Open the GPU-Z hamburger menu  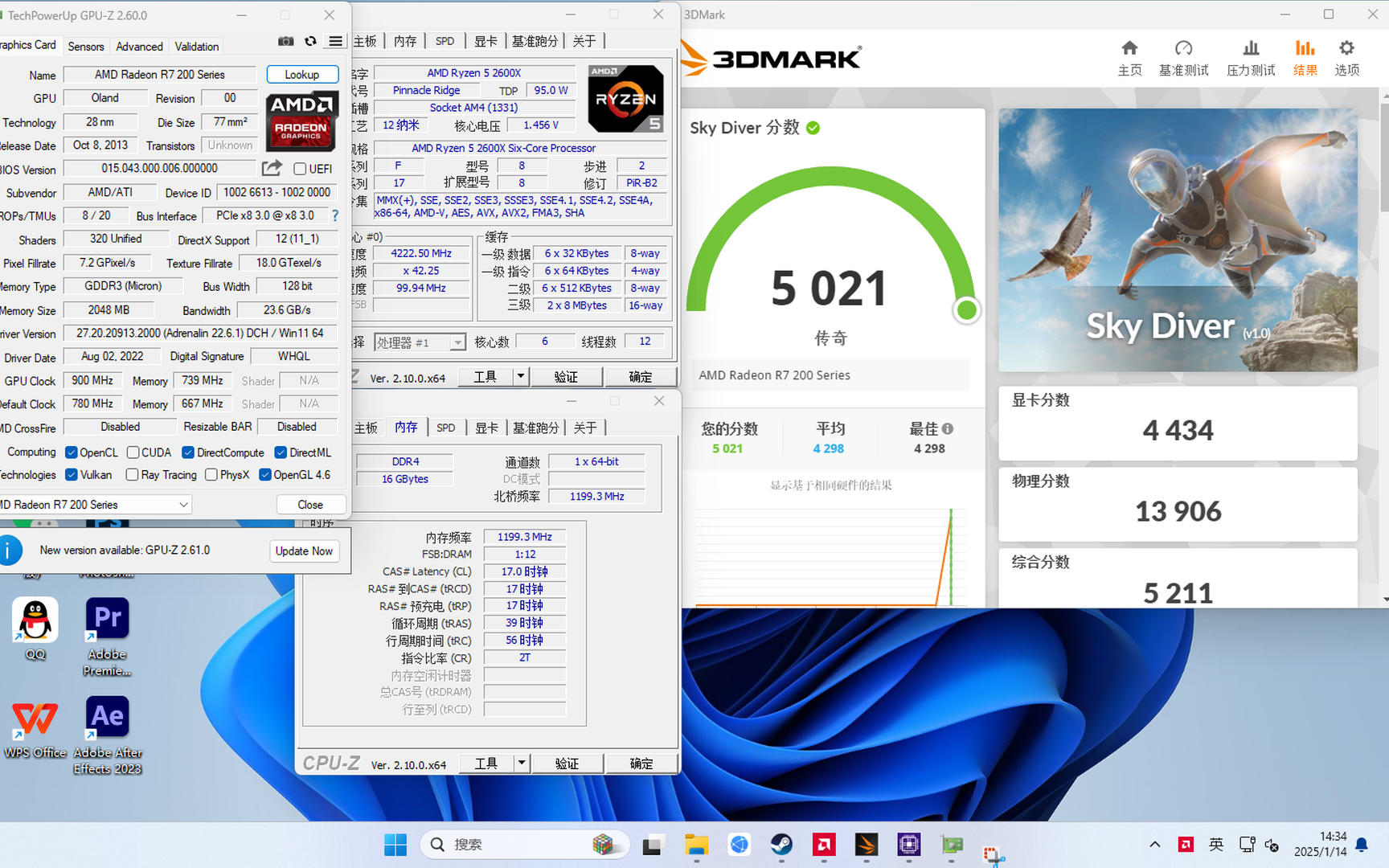tap(336, 41)
